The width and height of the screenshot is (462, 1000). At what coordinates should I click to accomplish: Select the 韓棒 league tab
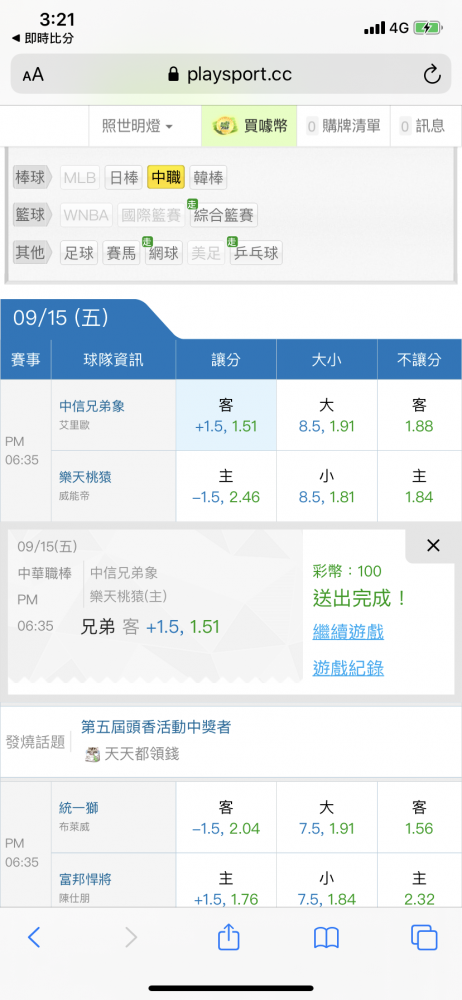(208, 177)
